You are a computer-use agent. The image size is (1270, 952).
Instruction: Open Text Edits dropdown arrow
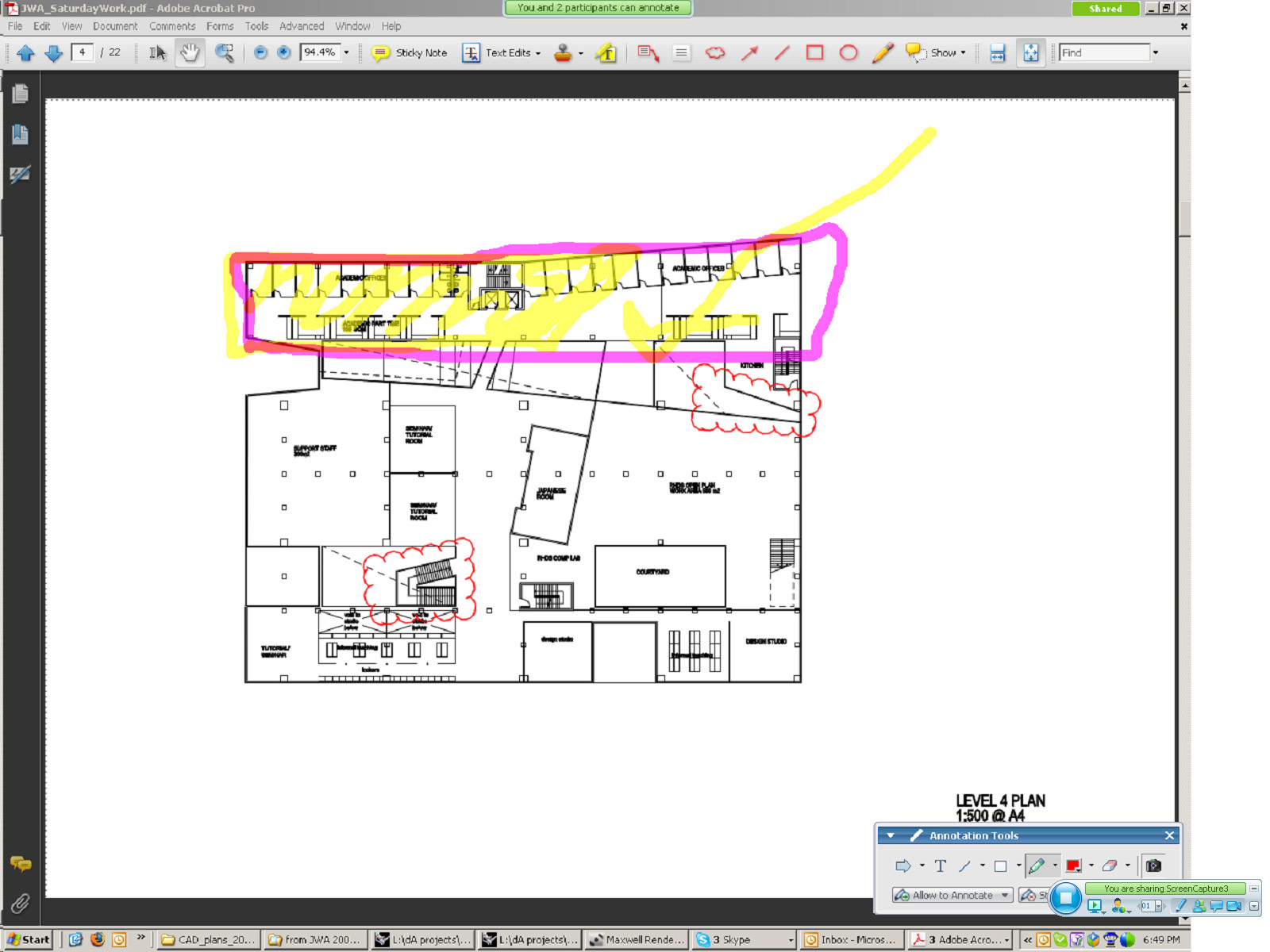click(538, 53)
